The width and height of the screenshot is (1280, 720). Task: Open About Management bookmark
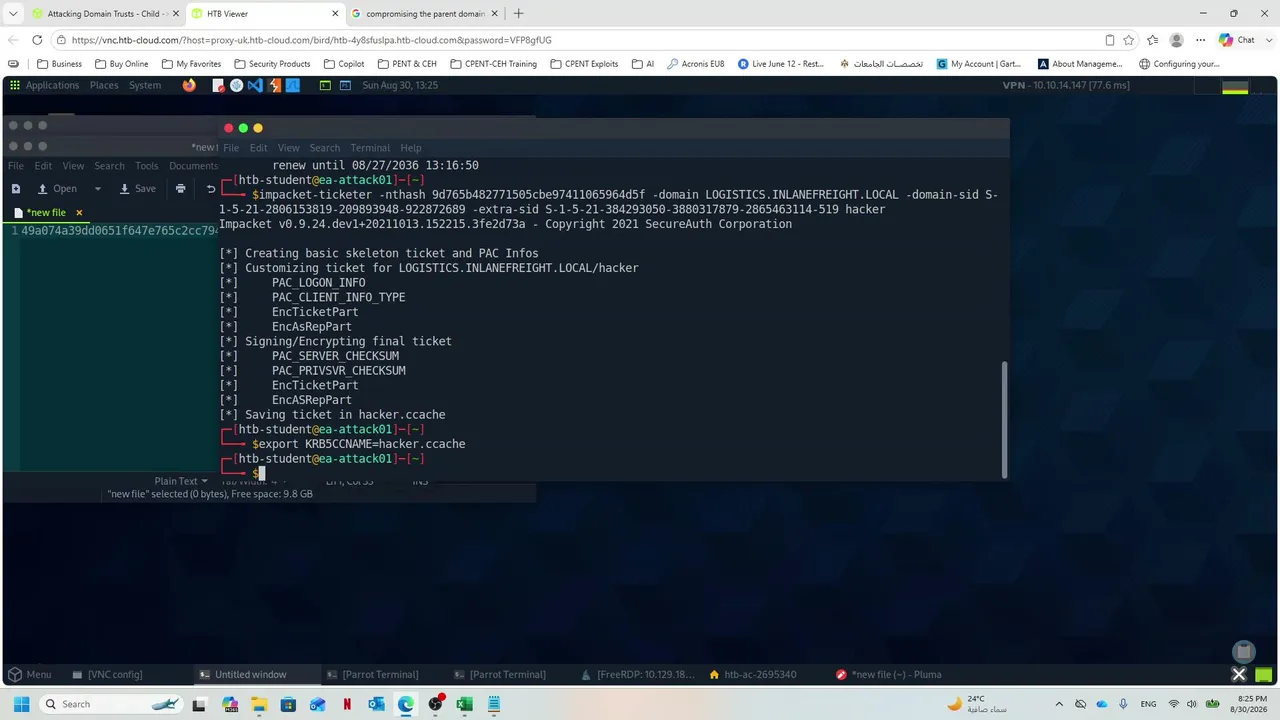(1081, 64)
